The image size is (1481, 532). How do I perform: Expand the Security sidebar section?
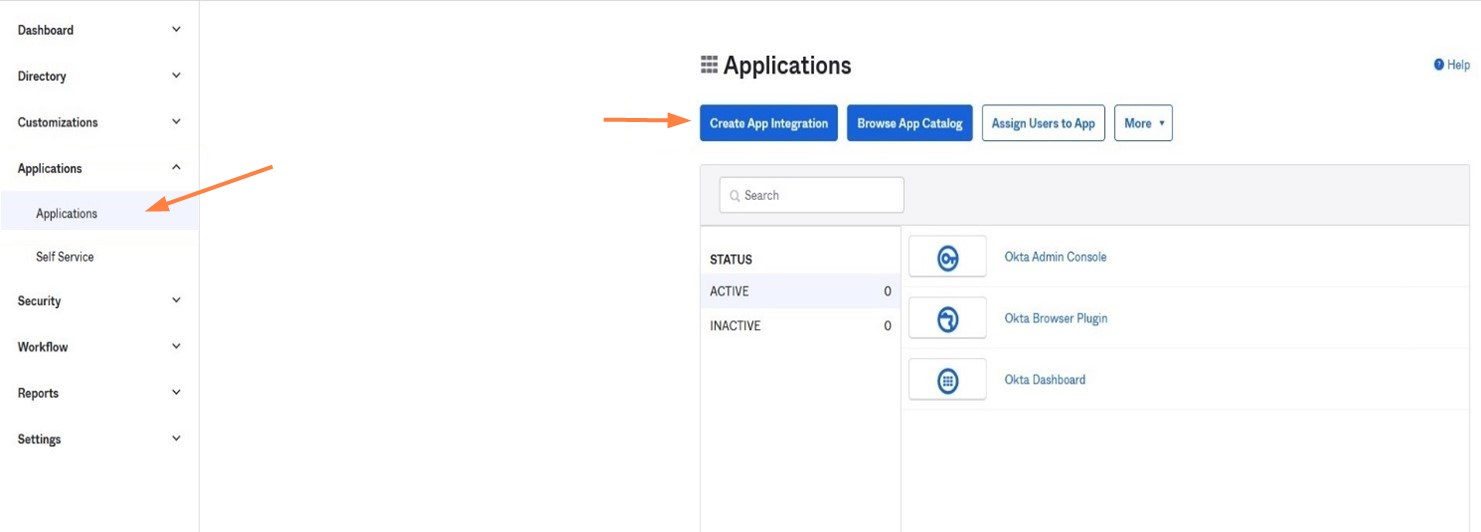[176, 301]
